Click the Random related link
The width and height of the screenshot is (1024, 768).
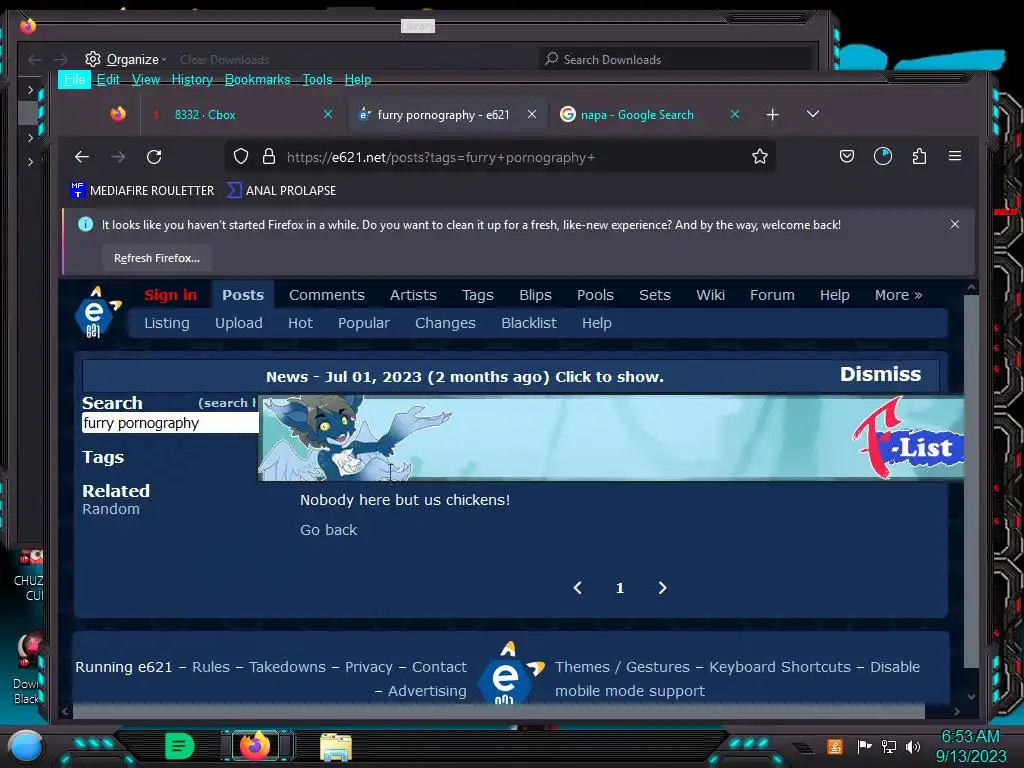click(x=111, y=509)
